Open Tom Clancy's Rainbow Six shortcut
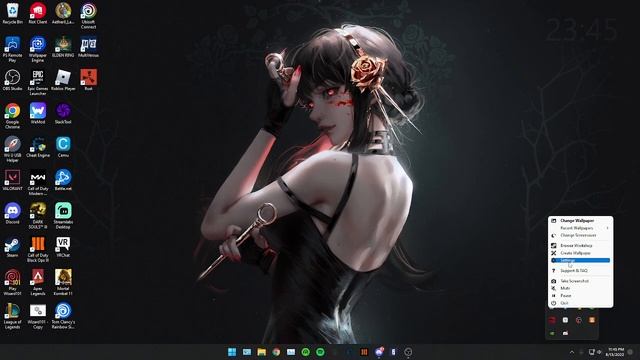Viewport: 640px width, 360px height. point(63,316)
